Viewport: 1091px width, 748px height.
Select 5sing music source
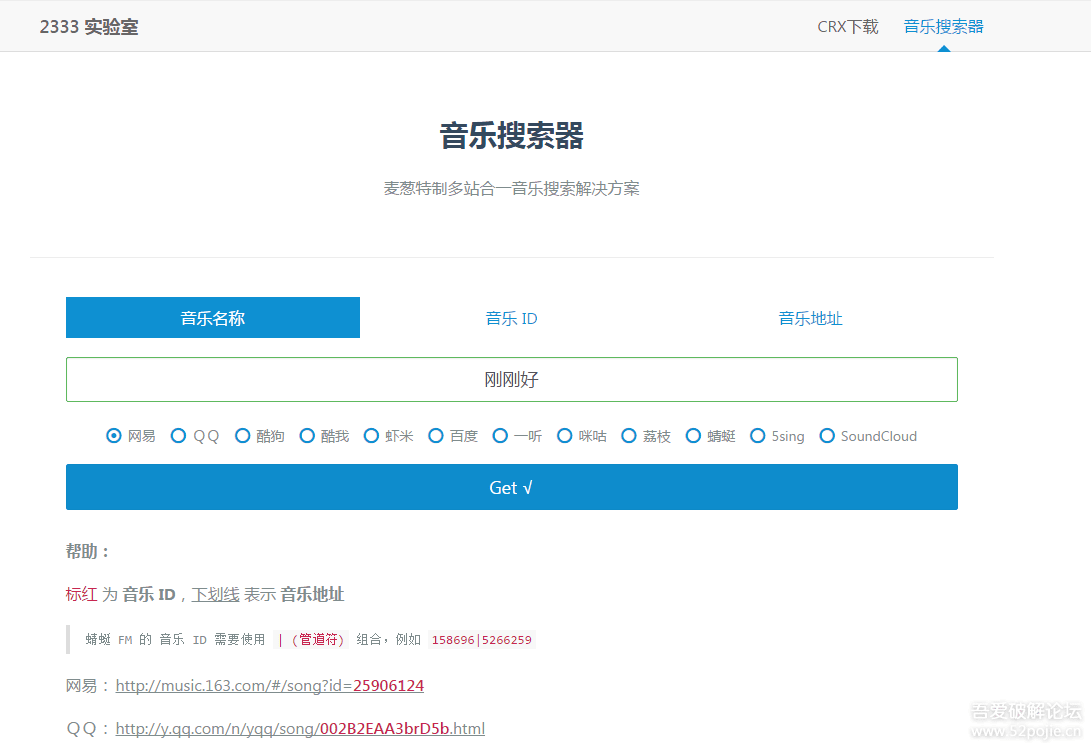click(758, 436)
